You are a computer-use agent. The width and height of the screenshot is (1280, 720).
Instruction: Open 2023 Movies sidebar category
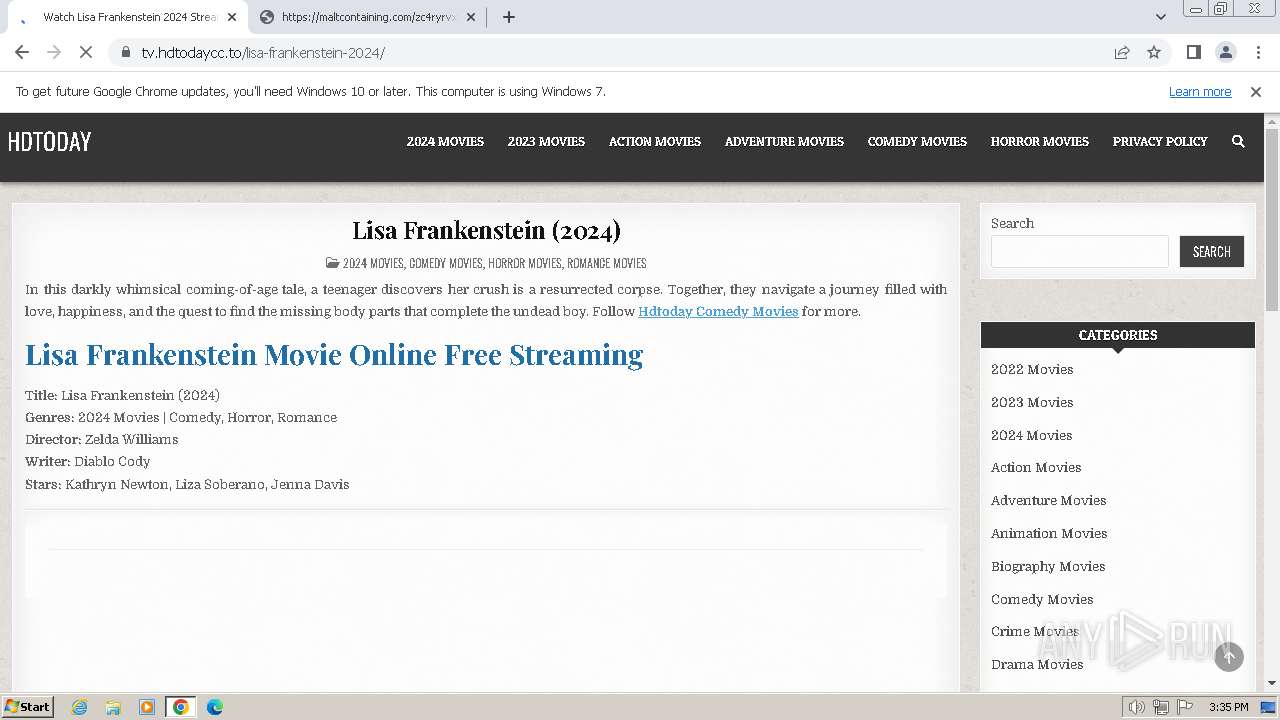(x=1032, y=403)
